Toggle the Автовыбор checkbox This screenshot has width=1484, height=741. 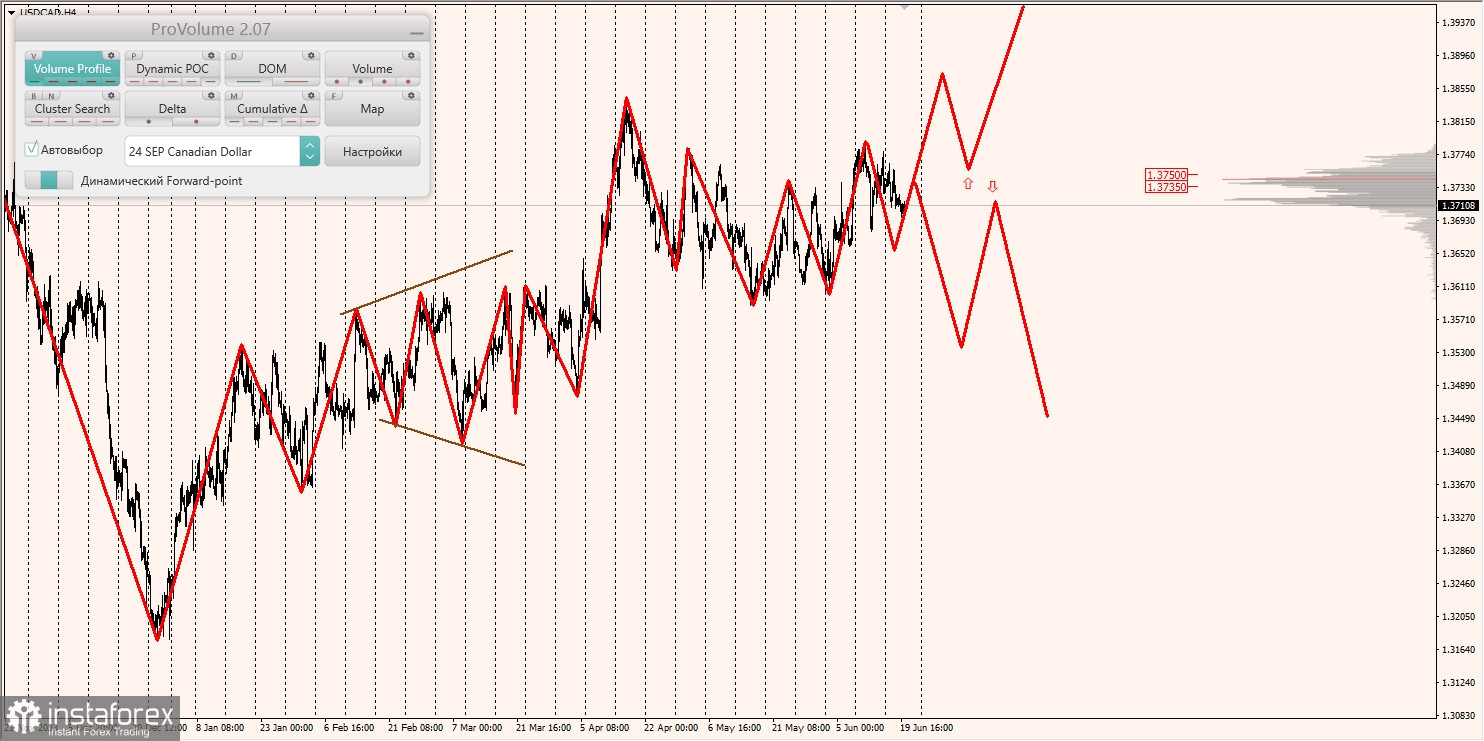[x=32, y=149]
